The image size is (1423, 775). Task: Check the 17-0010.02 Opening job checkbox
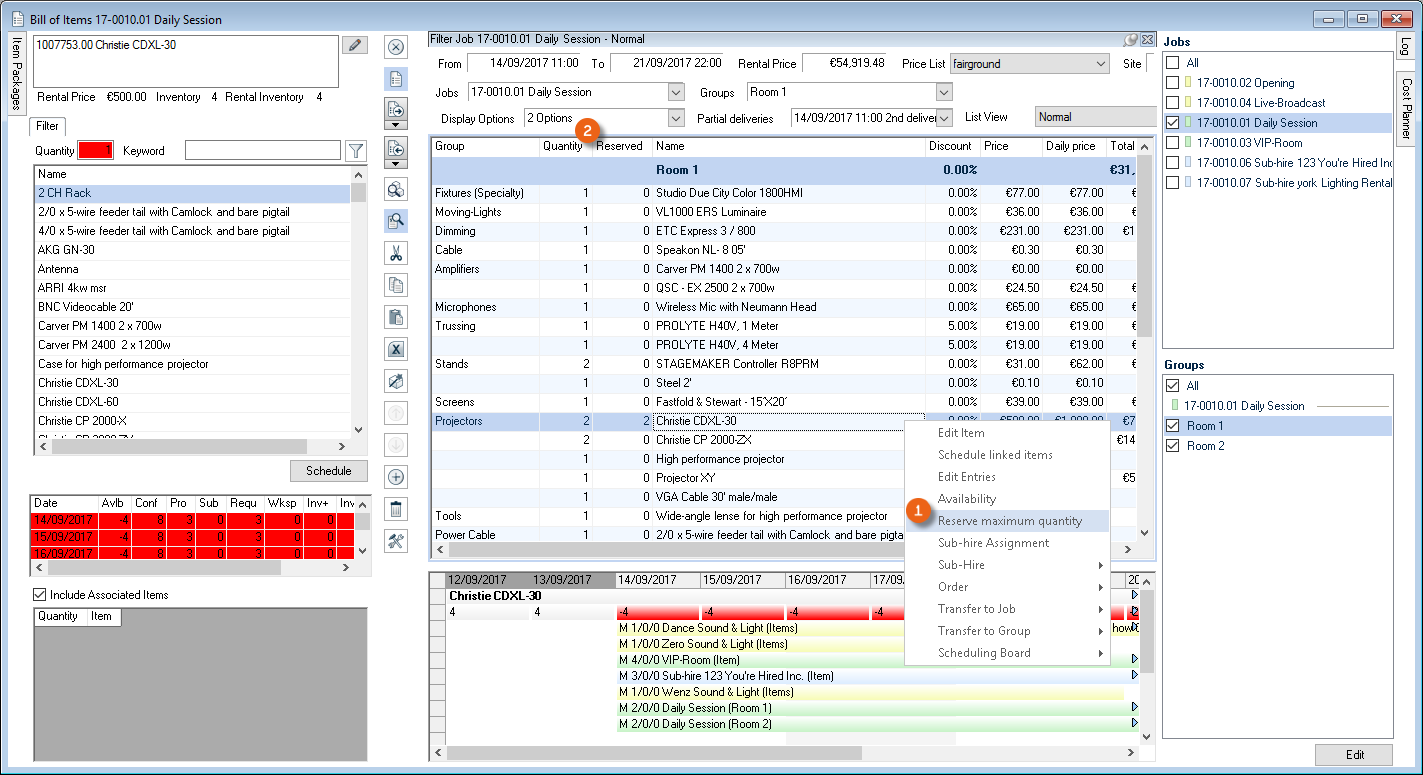pyautogui.click(x=1173, y=83)
